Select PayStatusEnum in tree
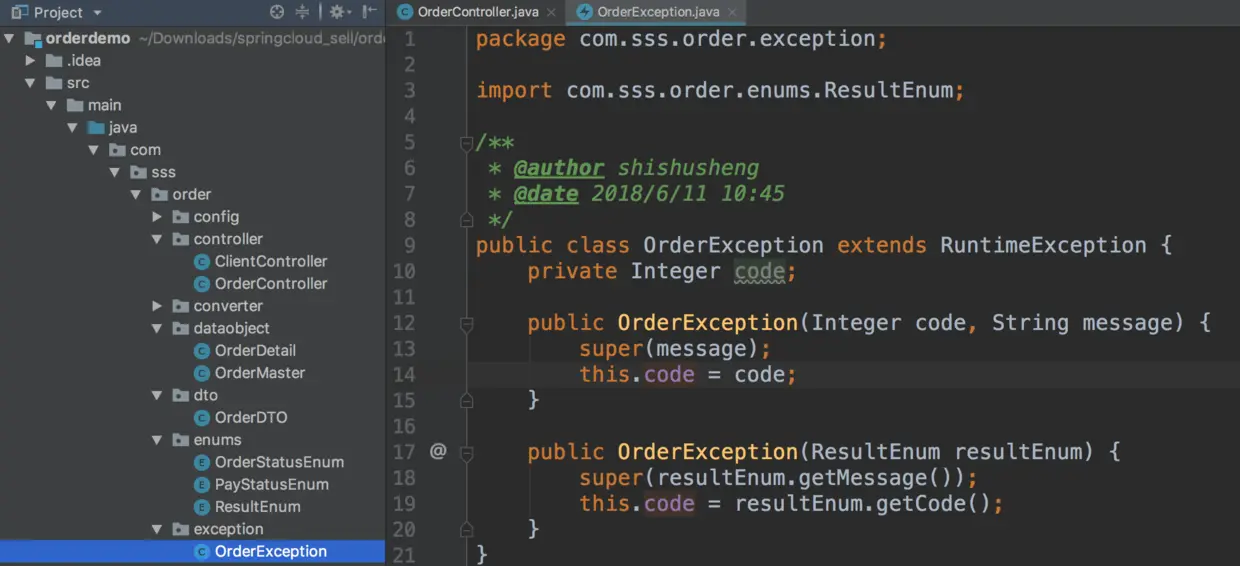1240x566 pixels. coord(272,484)
